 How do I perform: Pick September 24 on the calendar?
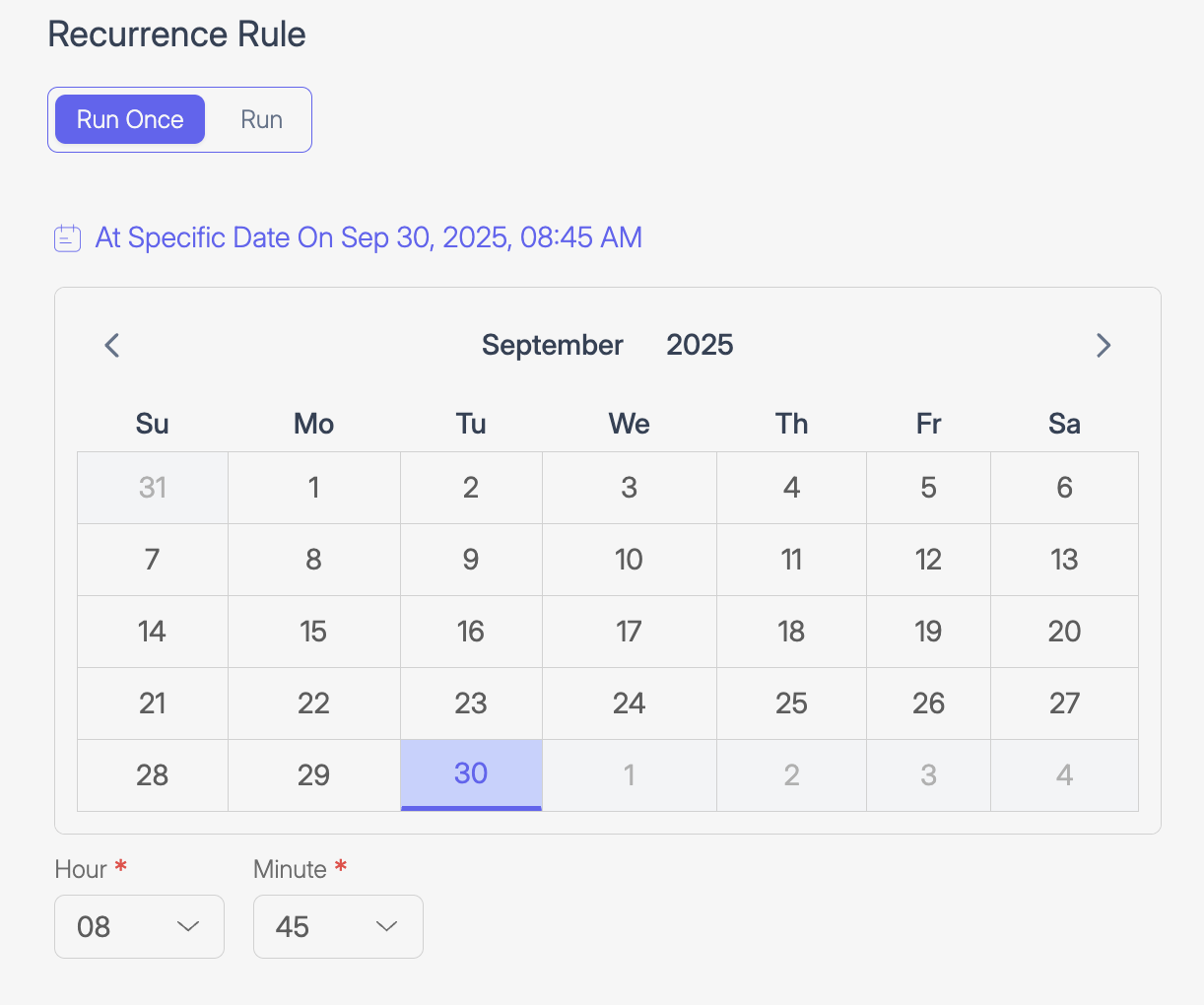[629, 703]
